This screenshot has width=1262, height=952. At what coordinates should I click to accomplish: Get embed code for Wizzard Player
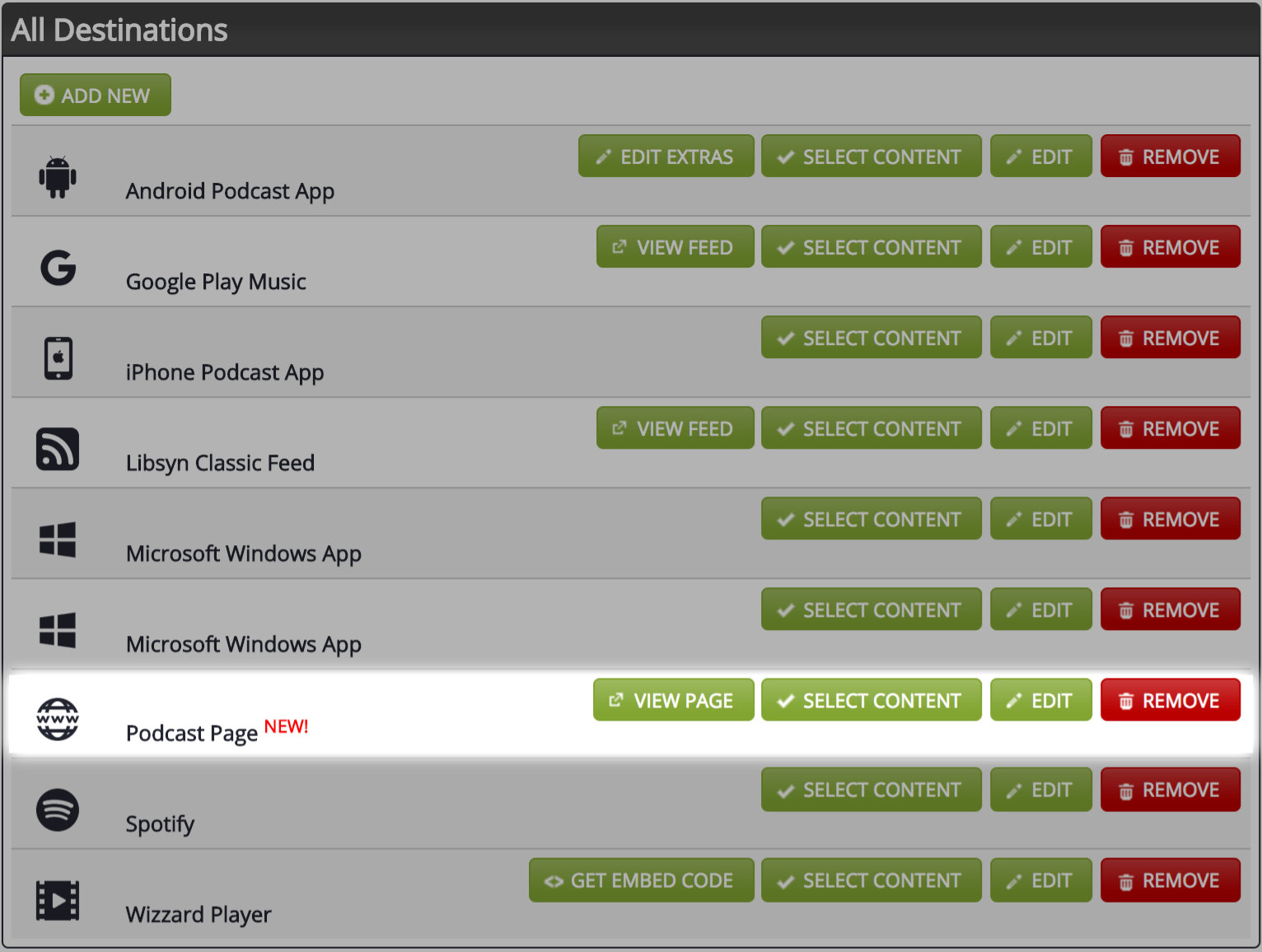coord(642,880)
